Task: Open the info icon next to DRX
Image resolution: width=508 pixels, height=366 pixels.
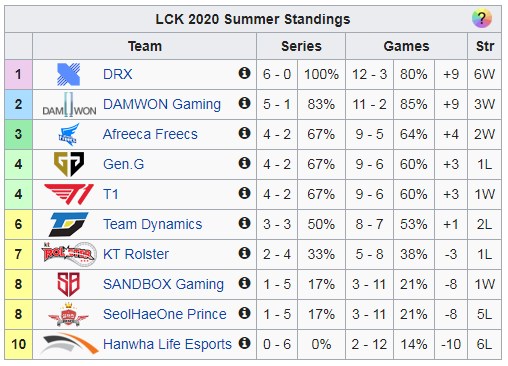Action: [x=244, y=73]
